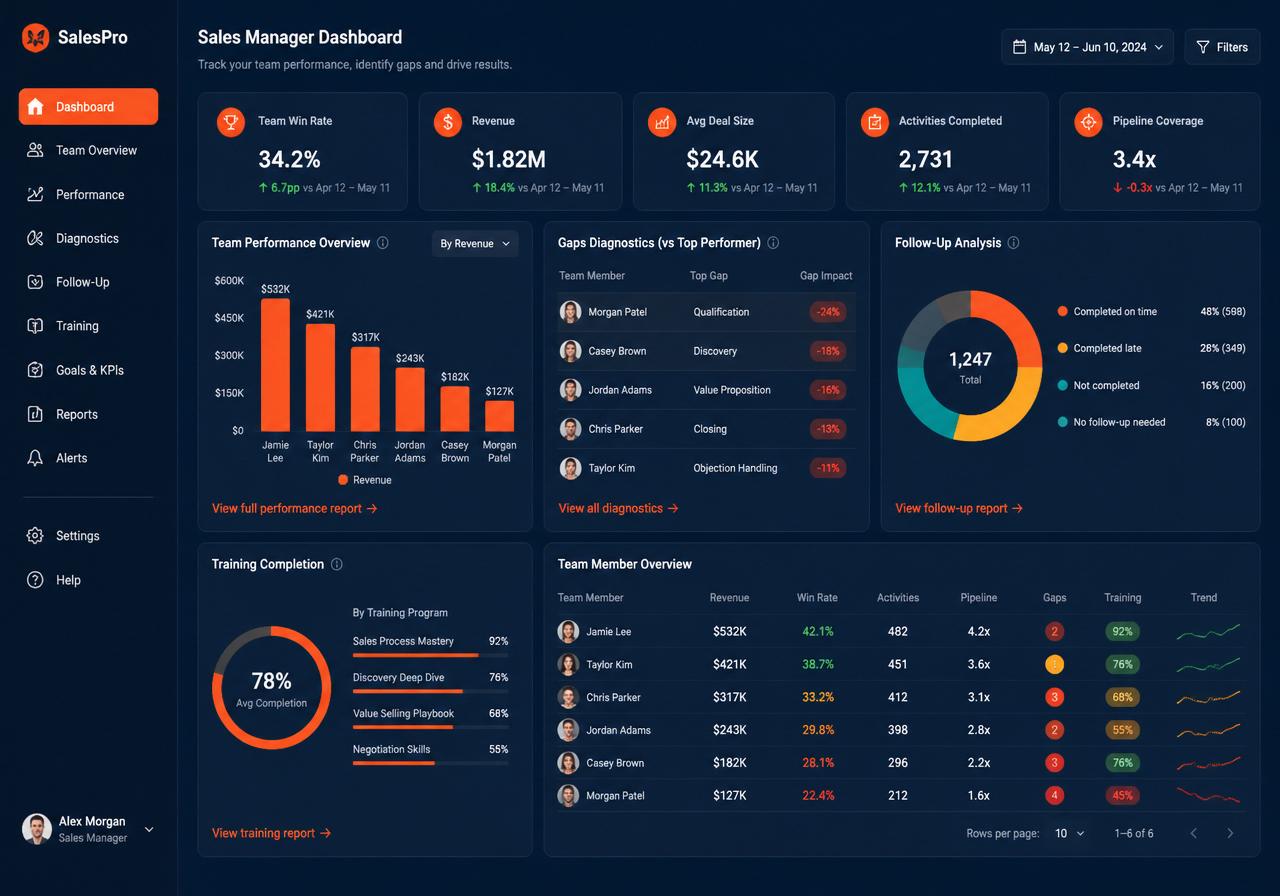Go to previous page arrow in table
1280x896 pixels.
tap(1193, 833)
